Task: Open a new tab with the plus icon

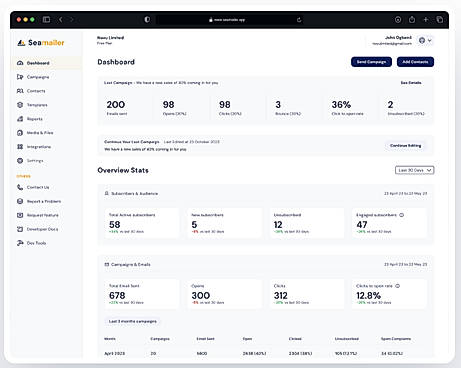Action: pos(426,20)
